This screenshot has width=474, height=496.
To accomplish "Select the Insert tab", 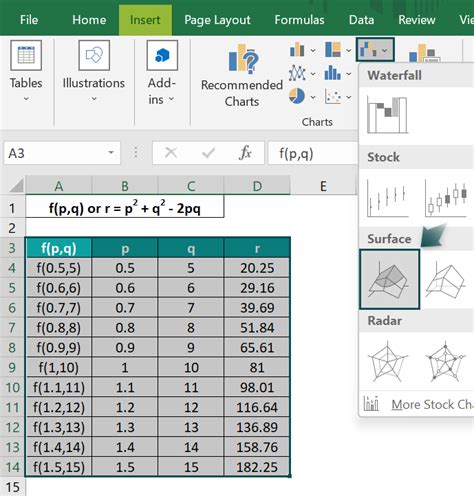I will 145,20.
